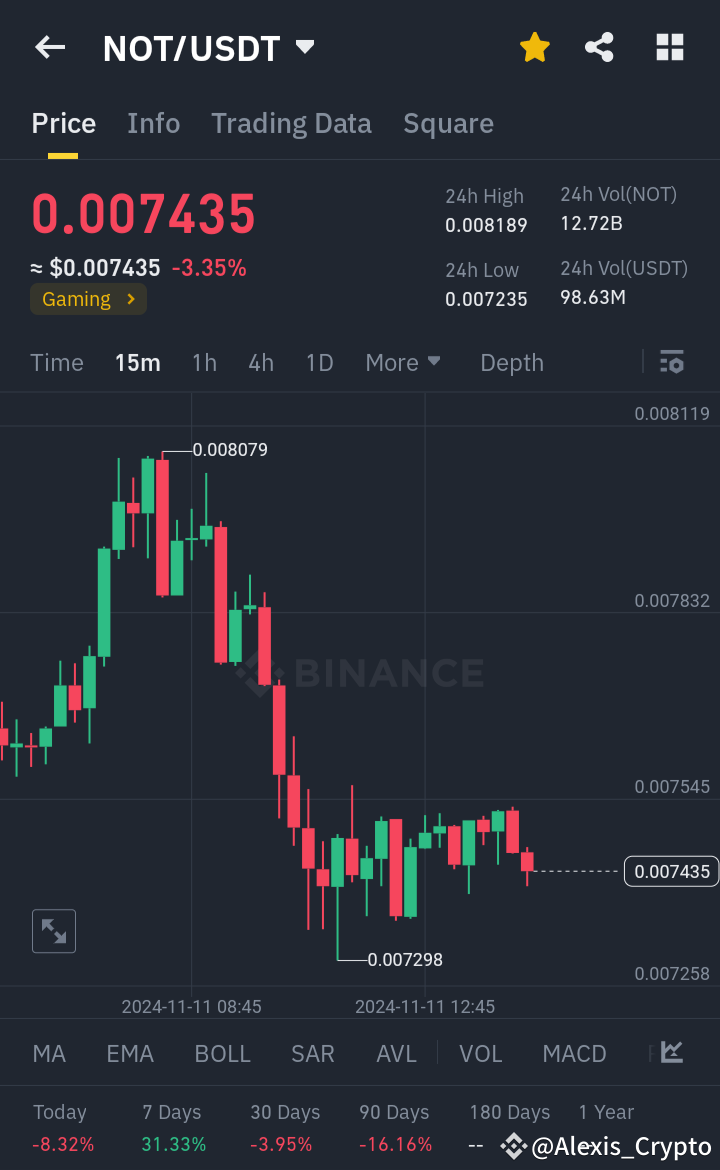Select the 1D chart interval
The width and height of the screenshot is (720, 1170).
[319, 362]
